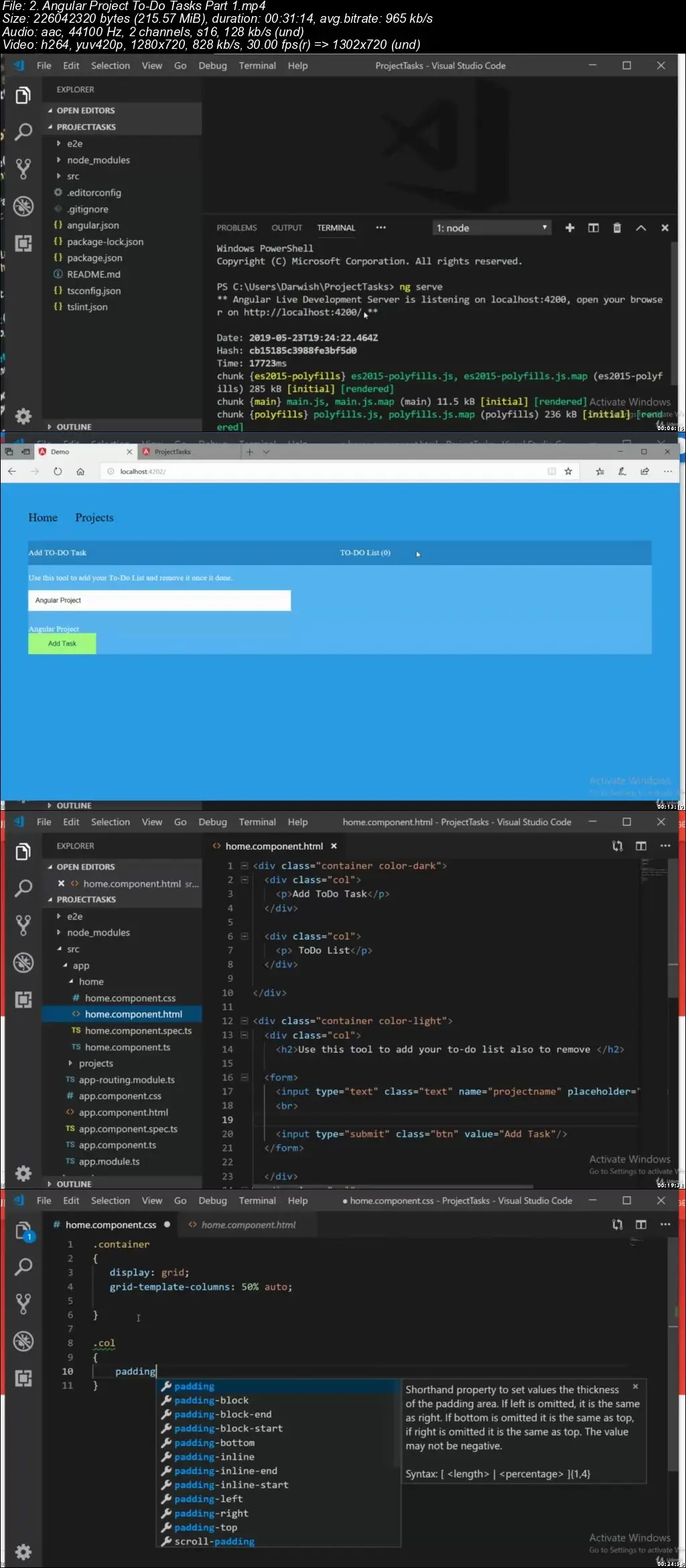This screenshot has width=686, height=1568.
Task: Open Explorer with badge in the home.component.css frame
Action: tap(23, 1232)
